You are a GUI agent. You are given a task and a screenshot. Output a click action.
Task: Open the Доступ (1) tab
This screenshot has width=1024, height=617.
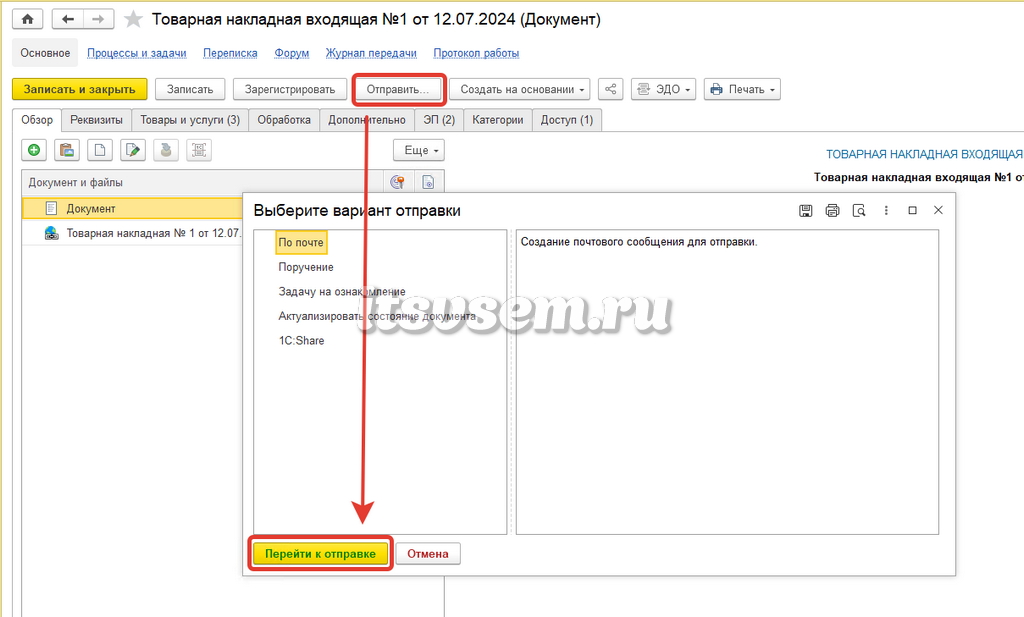tap(567, 120)
